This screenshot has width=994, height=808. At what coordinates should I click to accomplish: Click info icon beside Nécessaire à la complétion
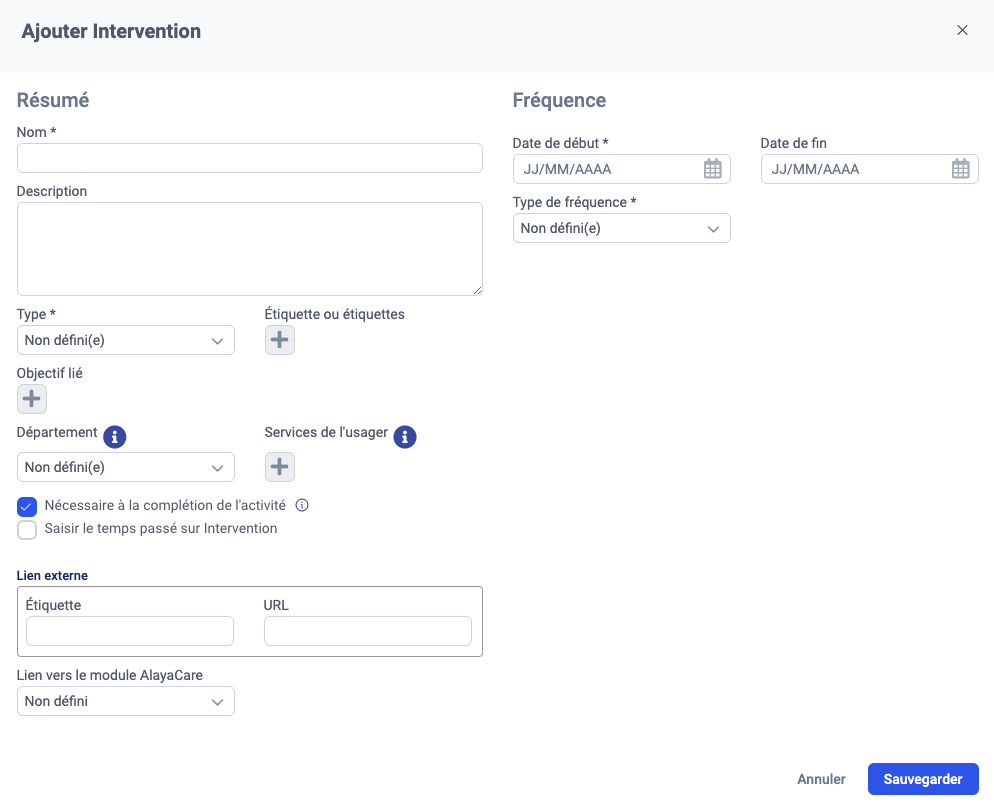pyautogui.click(x=302, y=505)
